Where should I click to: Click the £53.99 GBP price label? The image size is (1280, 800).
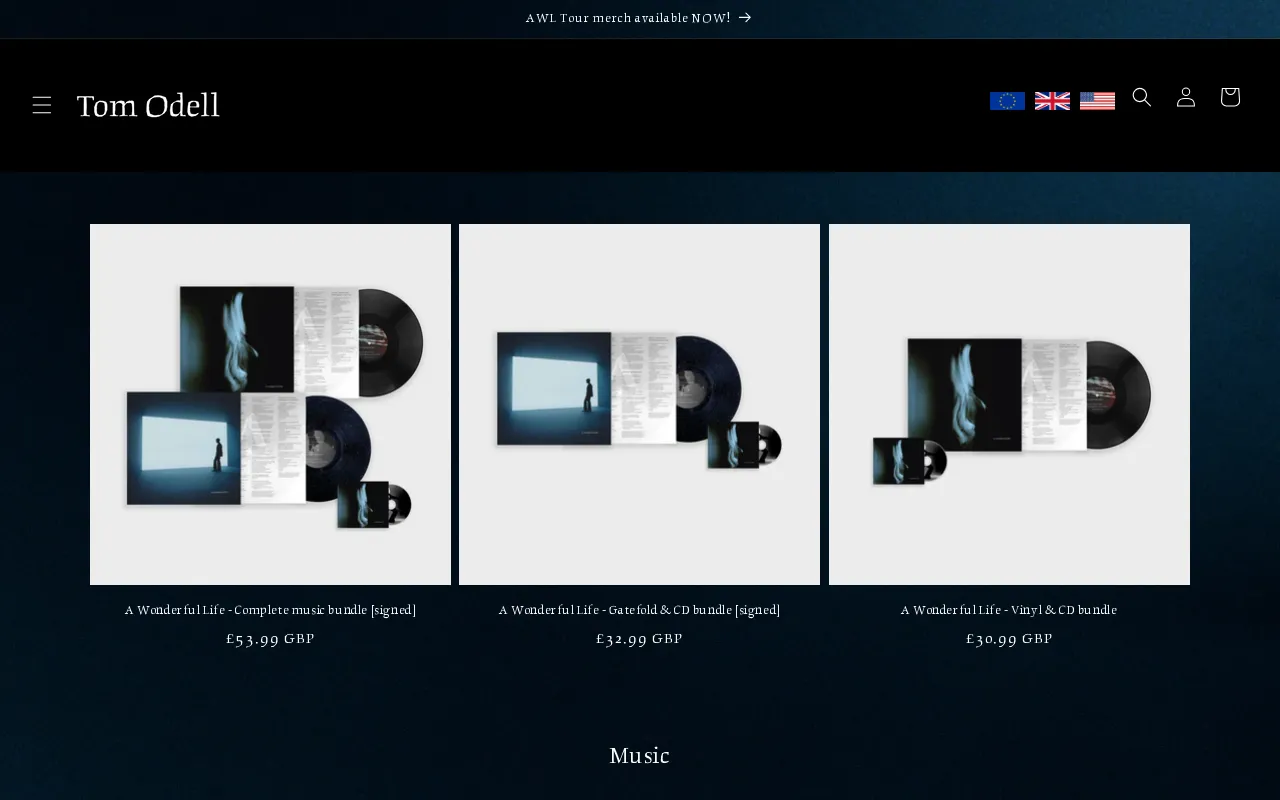[270, 638]
